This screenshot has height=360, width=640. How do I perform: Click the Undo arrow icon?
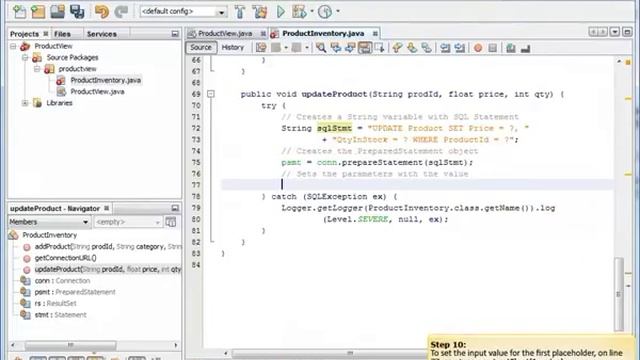click(102, 11)
